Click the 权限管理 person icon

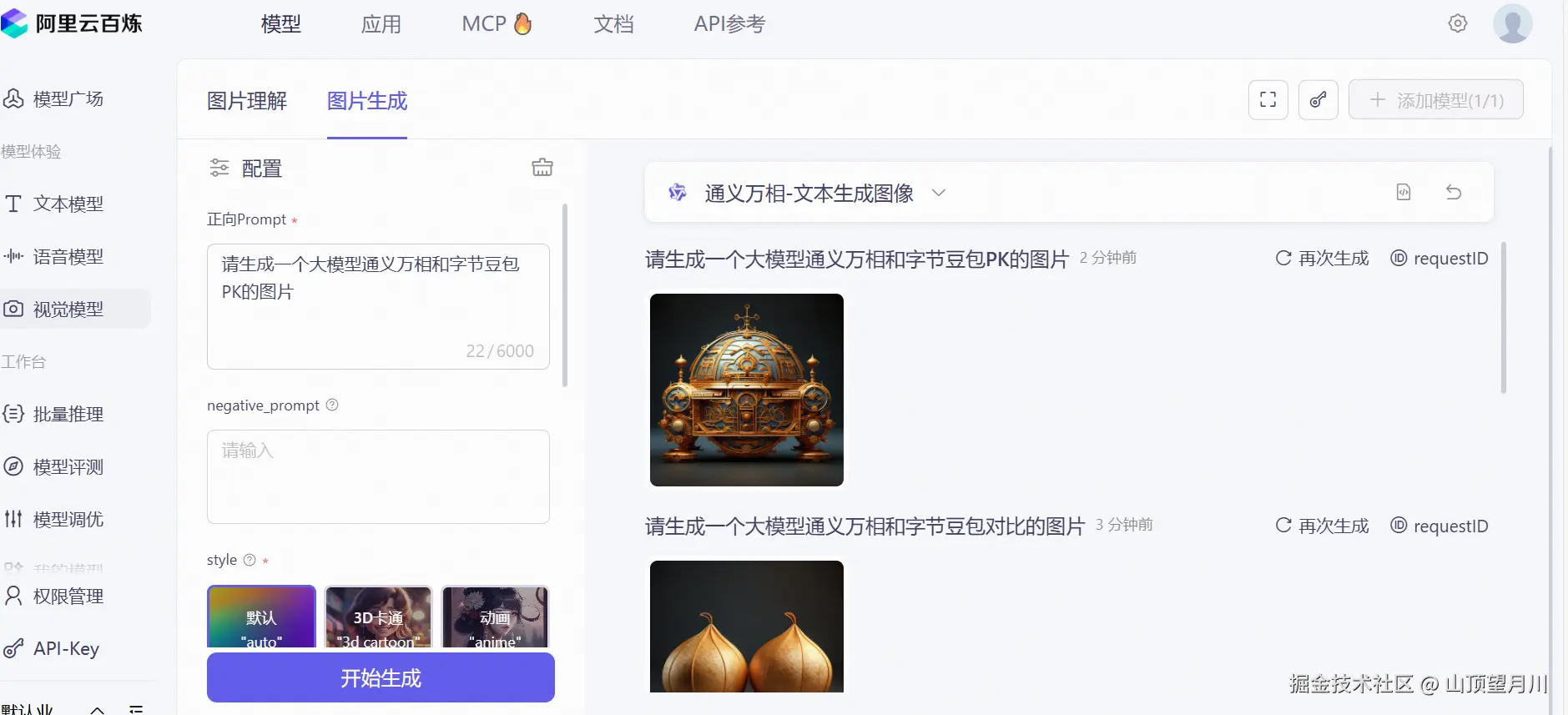[13, 596]
